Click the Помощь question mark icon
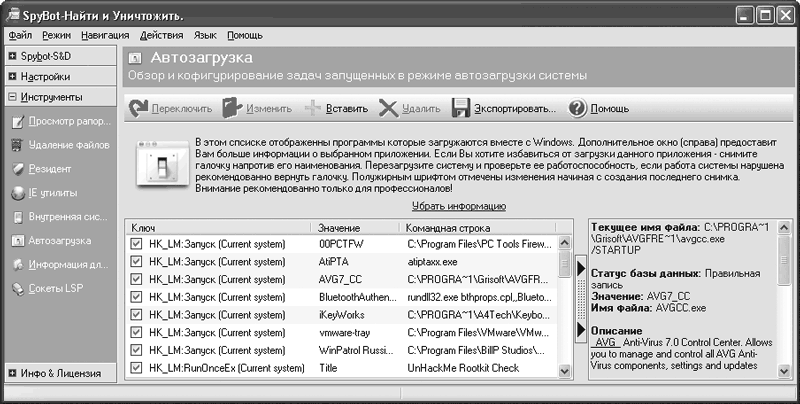Viewport: 800px width, 404px height. 578,108
